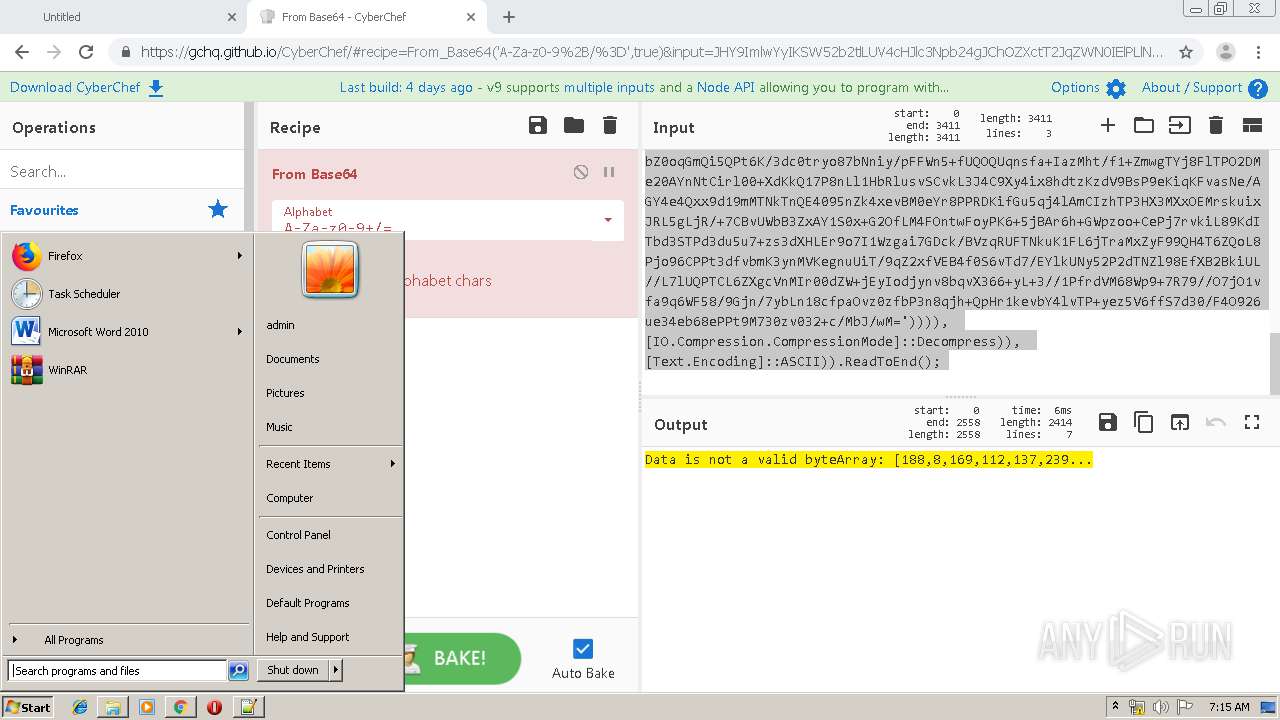Move output to input
The height and width of the screenshot is (720, 1280).
tap(1180, 422)
